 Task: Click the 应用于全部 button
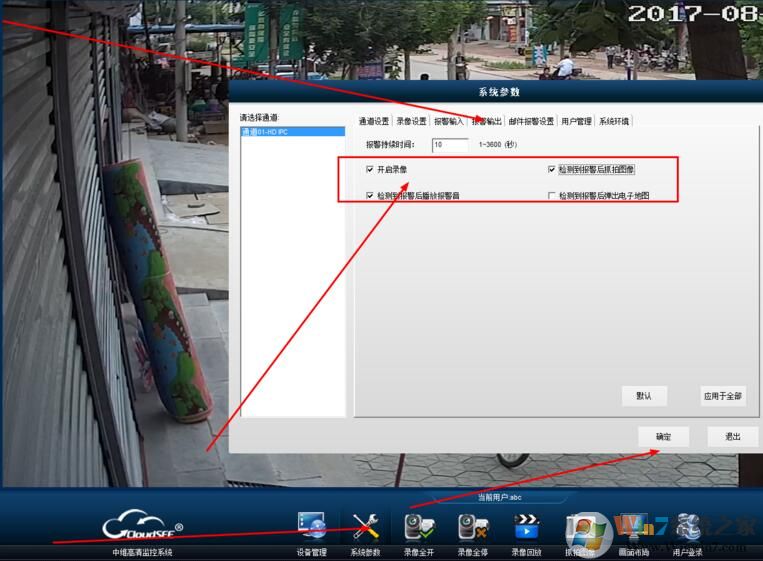click(x=722, y=396)
